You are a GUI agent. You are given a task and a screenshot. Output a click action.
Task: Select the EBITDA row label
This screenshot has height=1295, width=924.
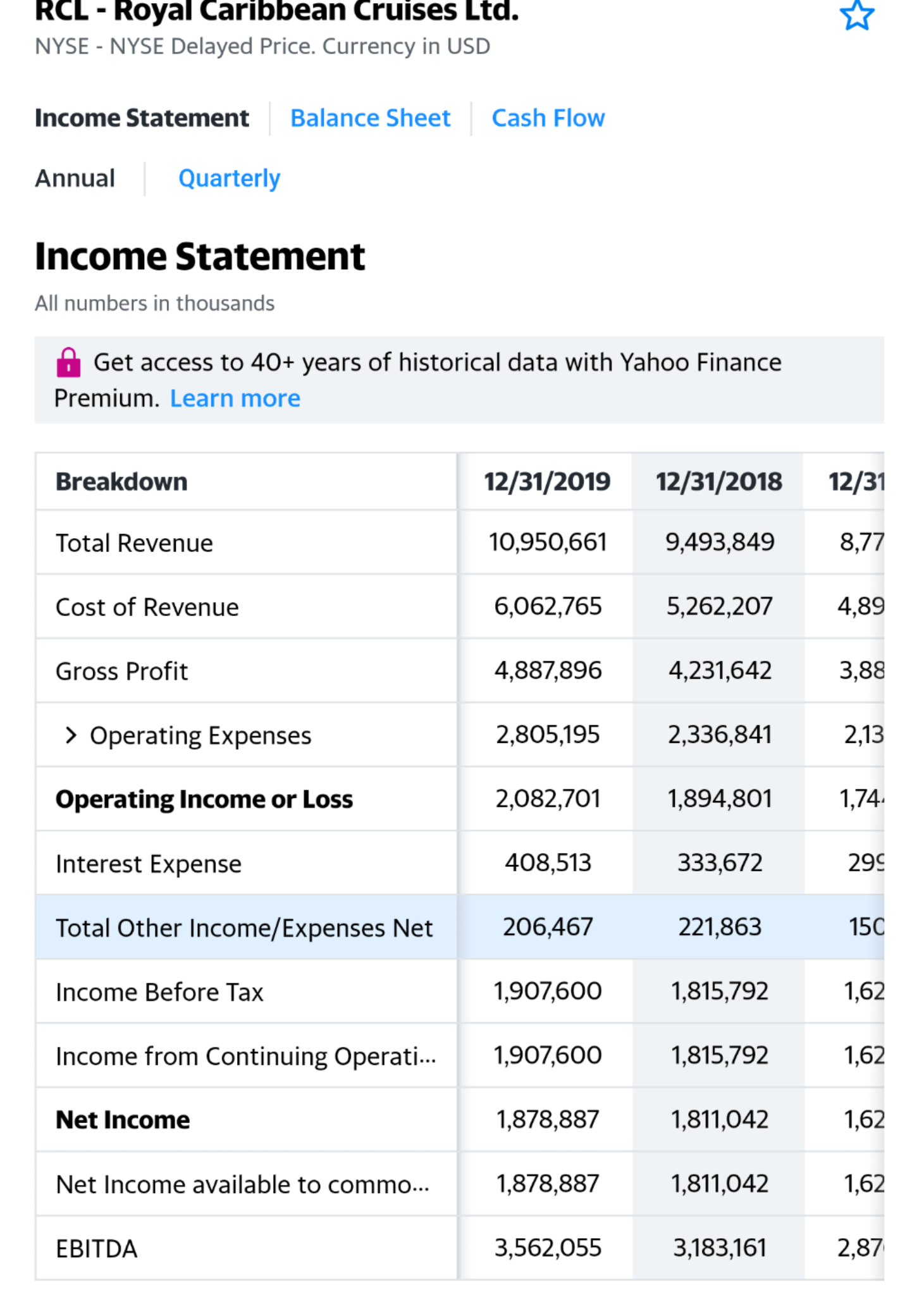[97, 1249]
